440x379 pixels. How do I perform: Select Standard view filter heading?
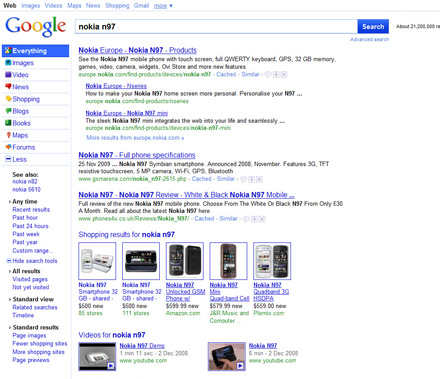(33, 299)
